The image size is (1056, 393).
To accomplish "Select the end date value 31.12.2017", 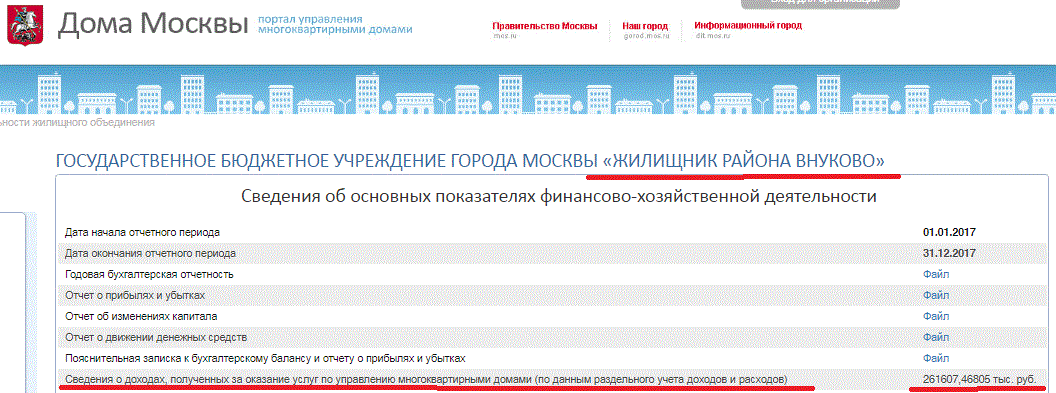I will 950,254.
